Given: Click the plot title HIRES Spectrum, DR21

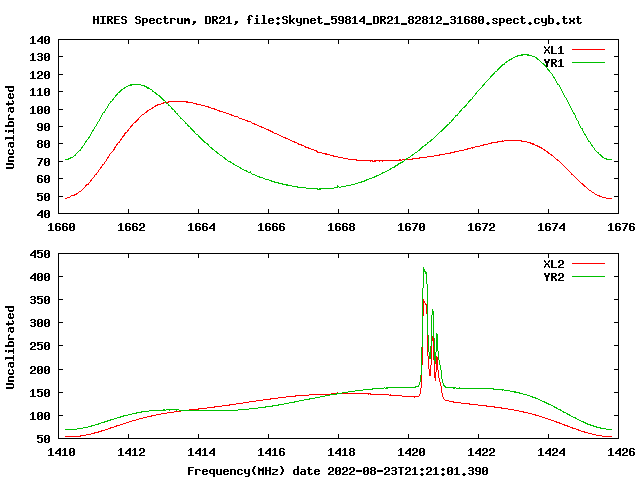Looking at the screenshot, I should click(337, 20).
